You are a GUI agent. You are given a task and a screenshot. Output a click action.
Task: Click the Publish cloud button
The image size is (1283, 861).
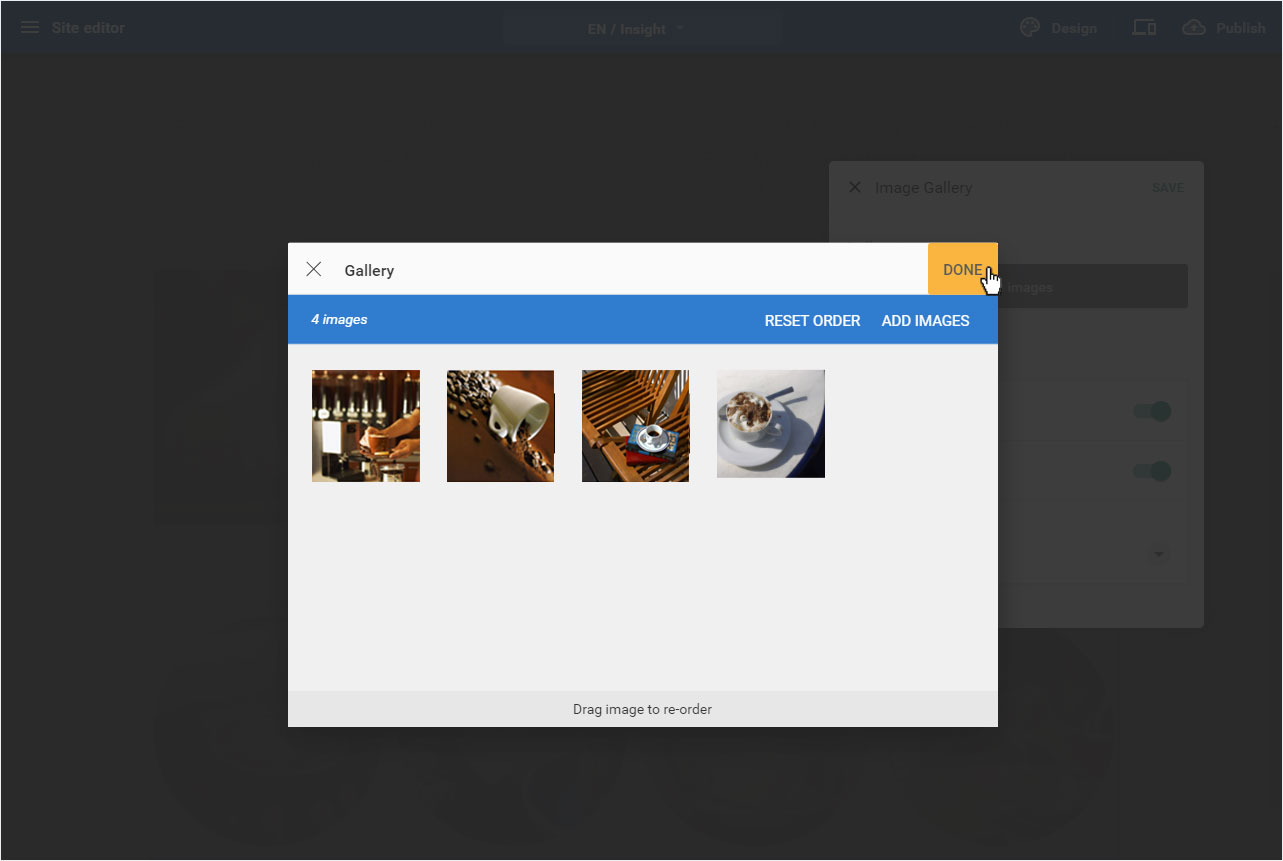click(1224, 28)
